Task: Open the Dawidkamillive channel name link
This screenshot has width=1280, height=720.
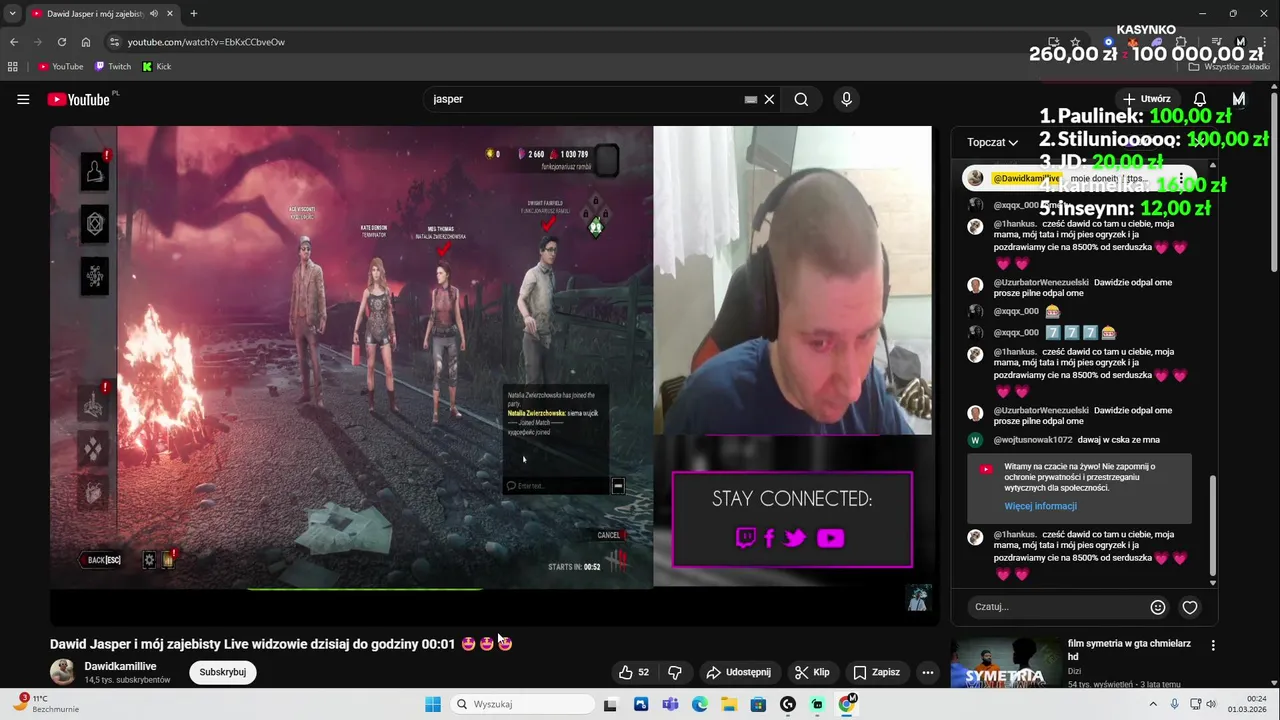Action: (x=120, y=666)
